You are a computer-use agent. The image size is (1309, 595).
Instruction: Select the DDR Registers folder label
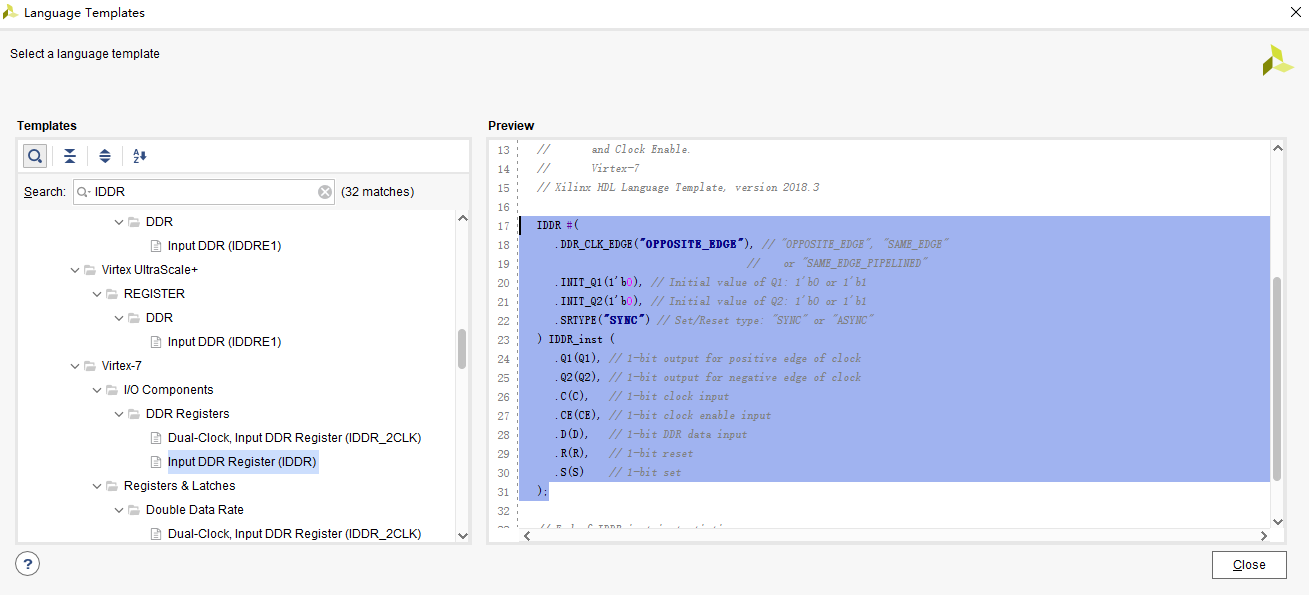click(187, 414)
